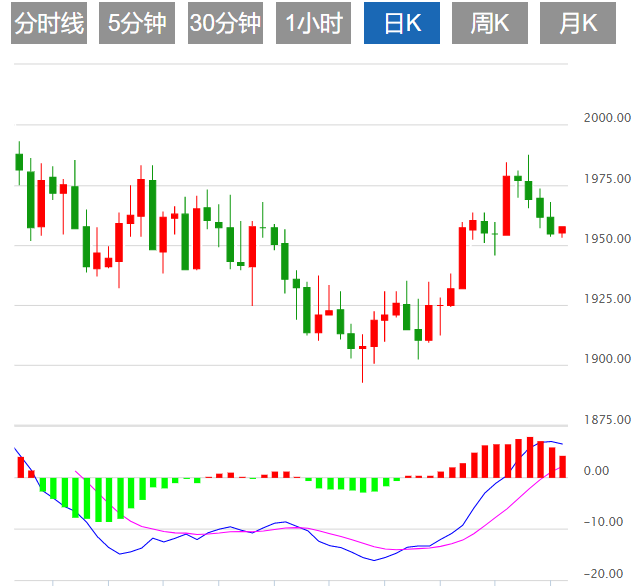Select the 5分钟 interval tab

coord(137,23)
